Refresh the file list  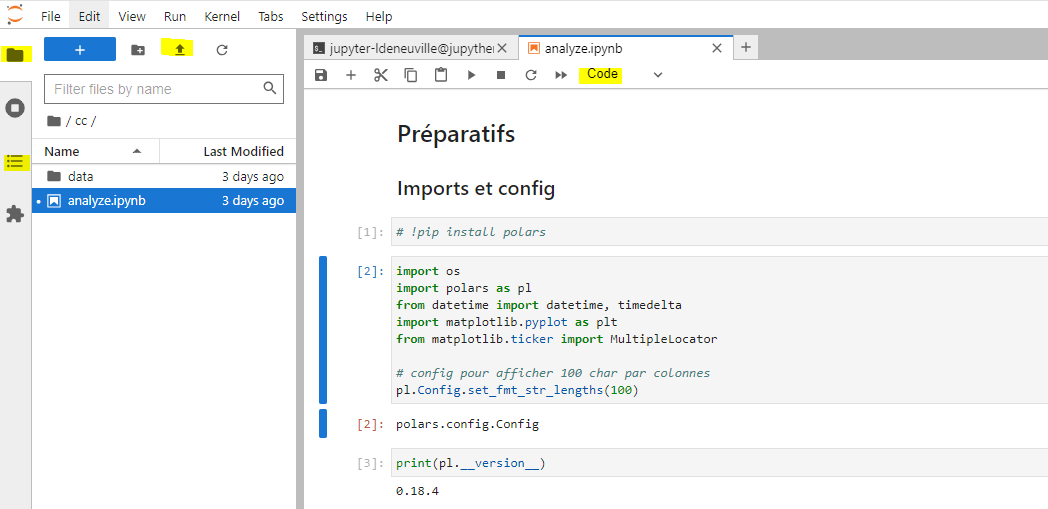click(x=222, y=49)
